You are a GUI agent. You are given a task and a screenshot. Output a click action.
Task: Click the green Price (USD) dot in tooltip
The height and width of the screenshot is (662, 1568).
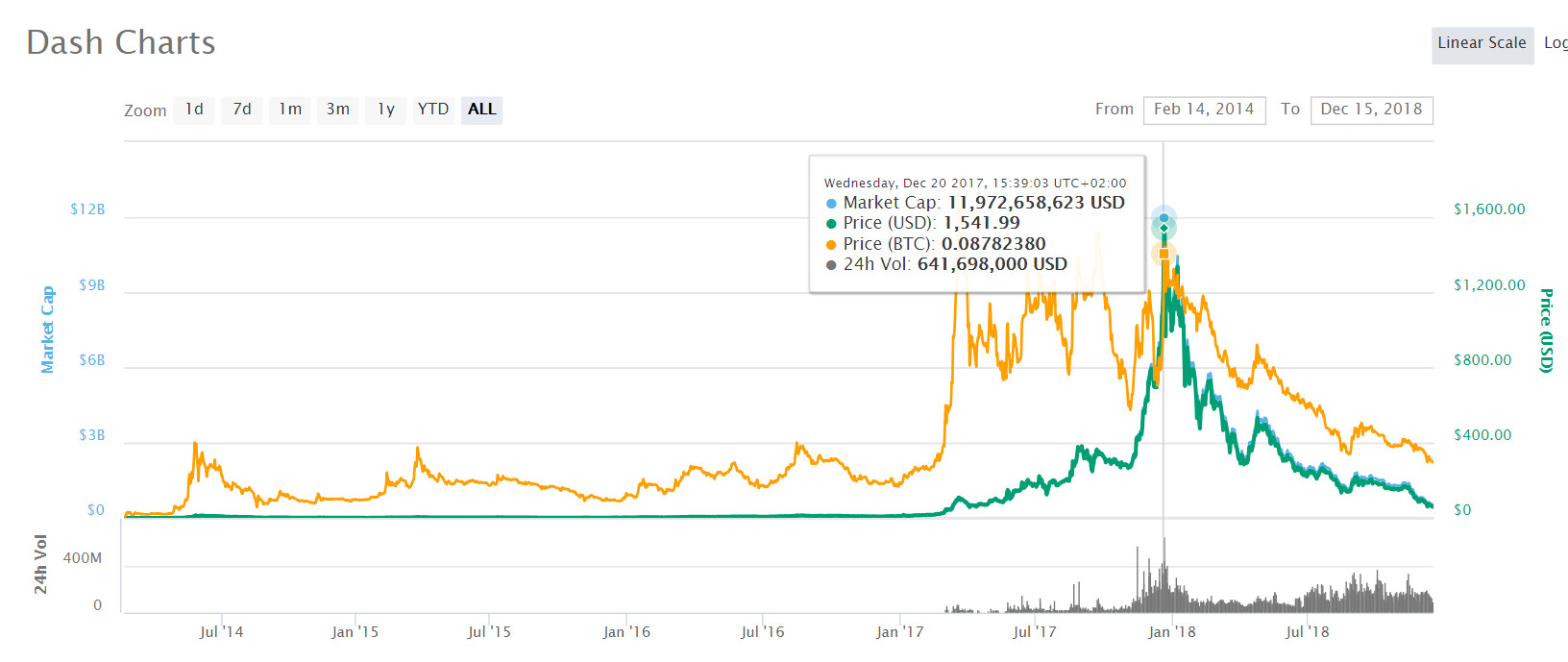(831, 224)
